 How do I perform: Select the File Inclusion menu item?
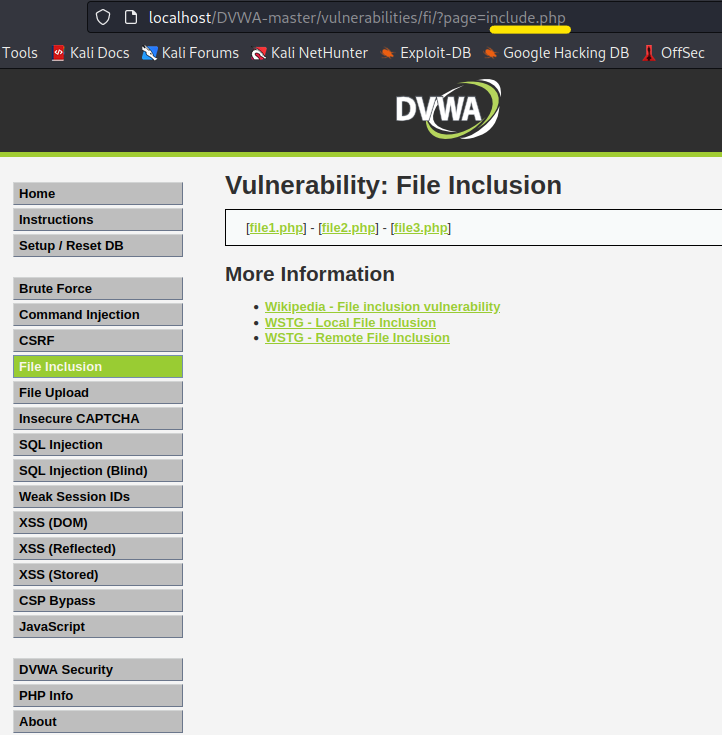coord(98,367)
